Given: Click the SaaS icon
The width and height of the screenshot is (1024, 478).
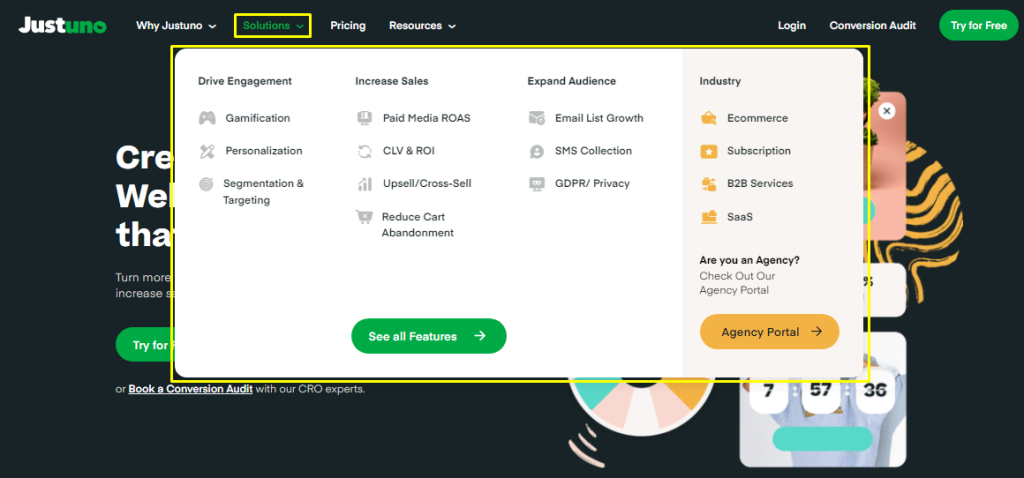Looking at the screenshot, I should tap(709, 217).
